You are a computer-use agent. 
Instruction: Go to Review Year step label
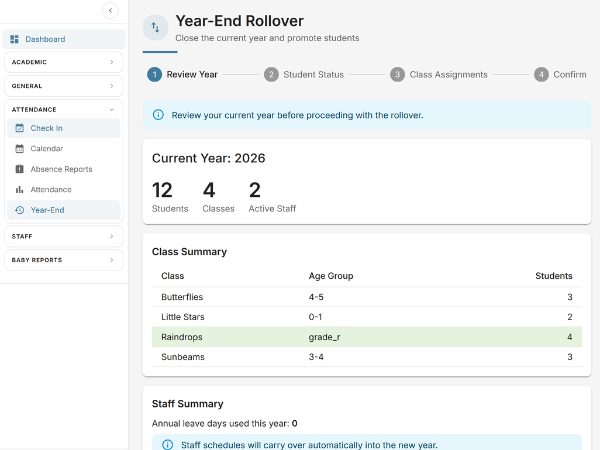pyautogui.click(x=192, y=74)
